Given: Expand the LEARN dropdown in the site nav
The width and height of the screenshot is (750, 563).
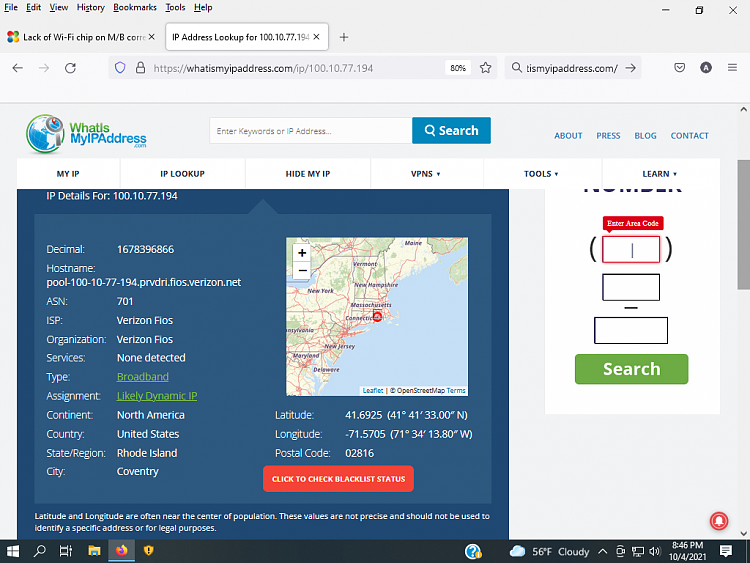Looking at the screenshot, I should click(x=660, y=174).
